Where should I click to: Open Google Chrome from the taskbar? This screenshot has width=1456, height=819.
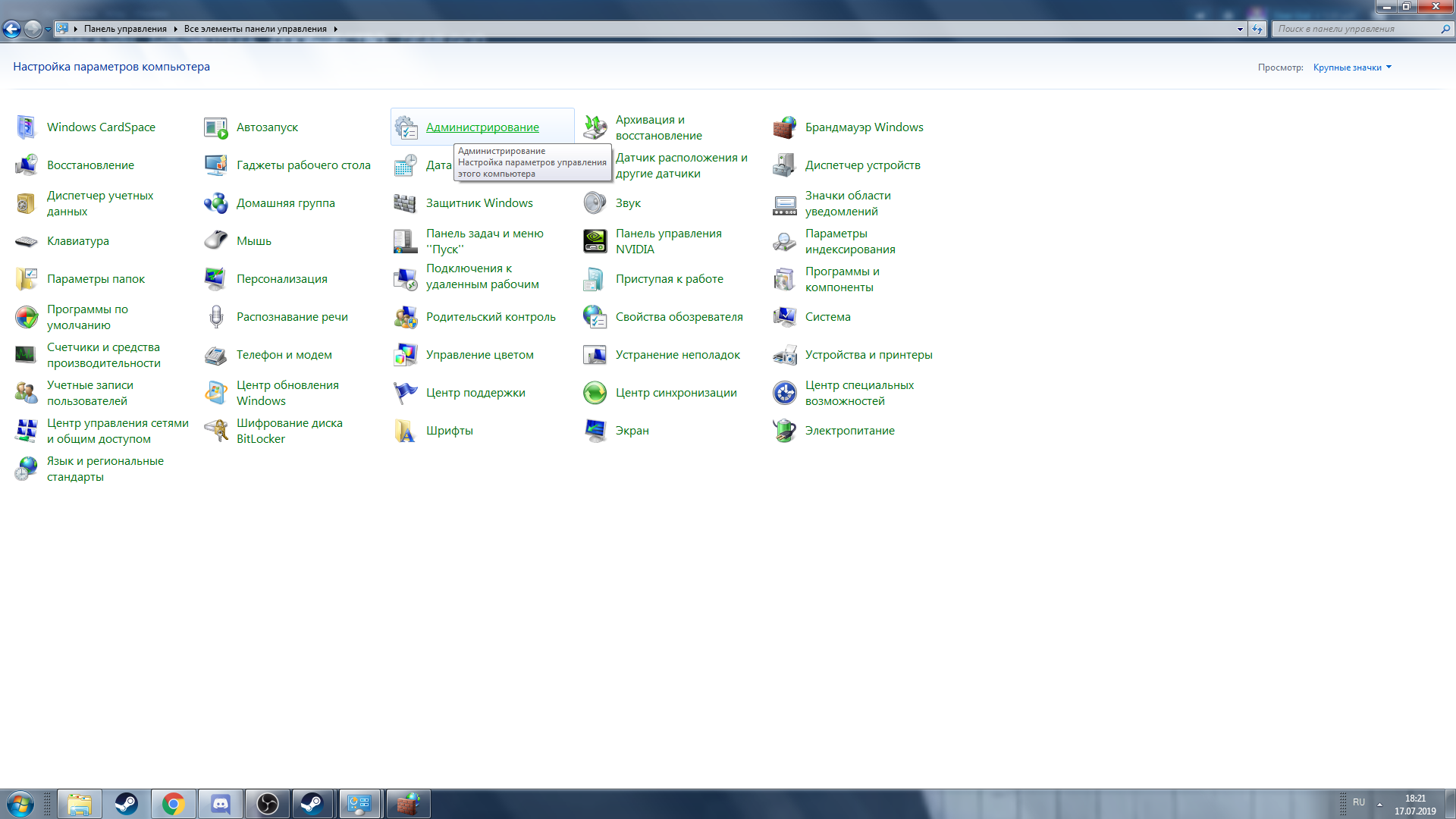pyautogui.click(x=174, y=804)
